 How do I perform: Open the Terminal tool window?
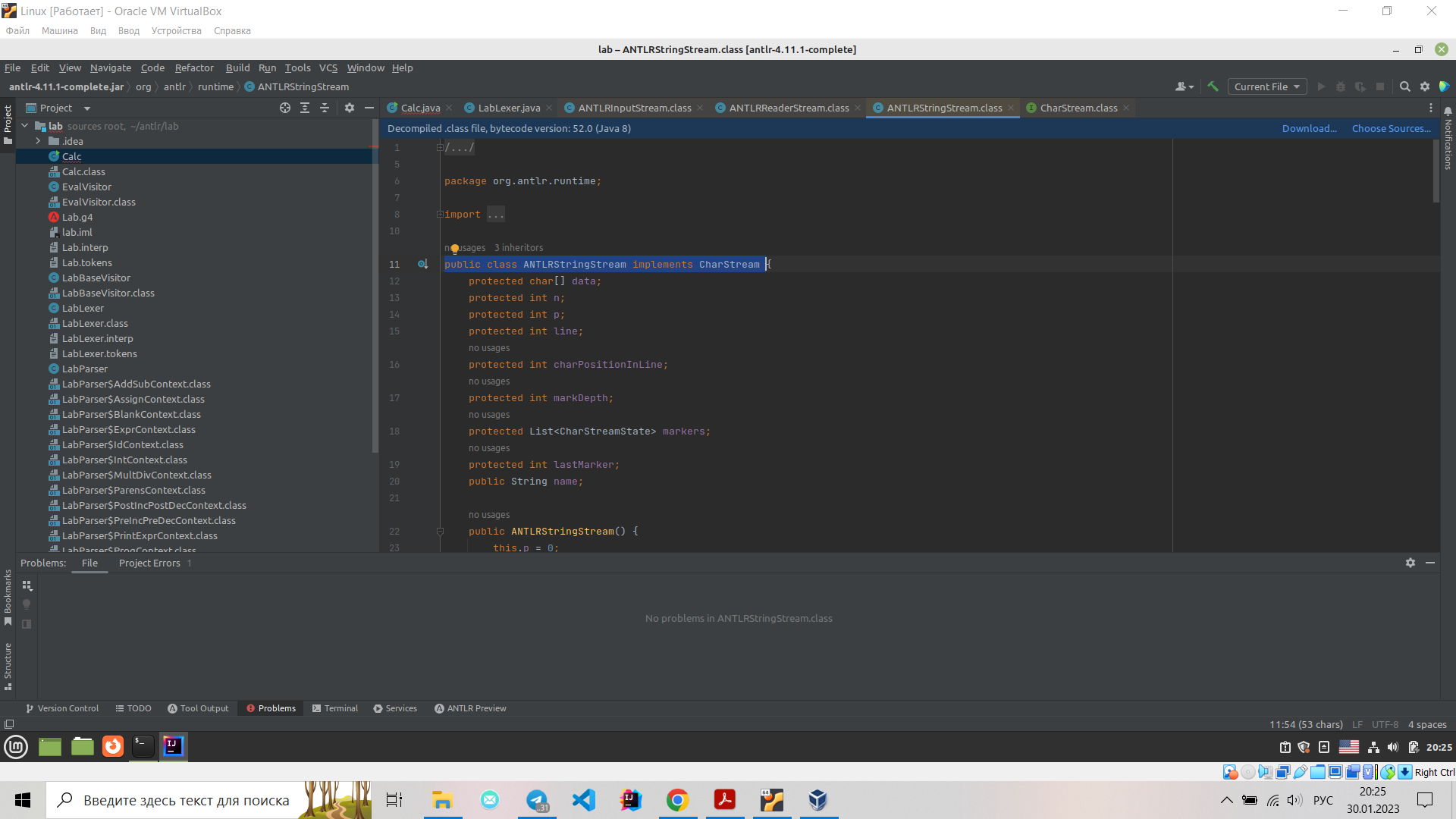(335, 708)
